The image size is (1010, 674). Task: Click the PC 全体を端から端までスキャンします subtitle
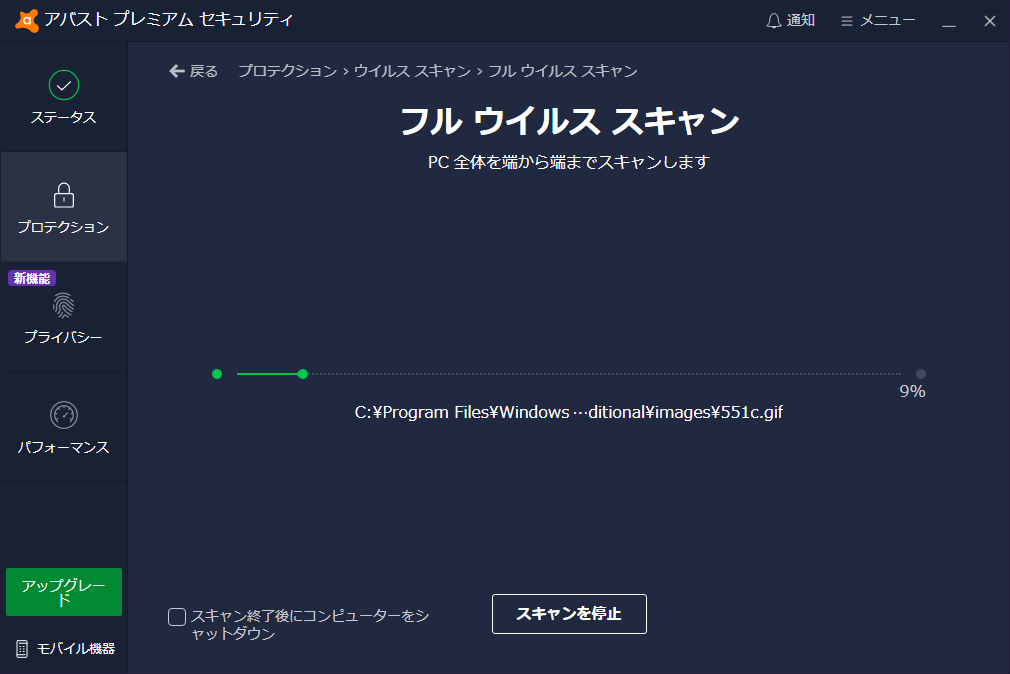569,162
